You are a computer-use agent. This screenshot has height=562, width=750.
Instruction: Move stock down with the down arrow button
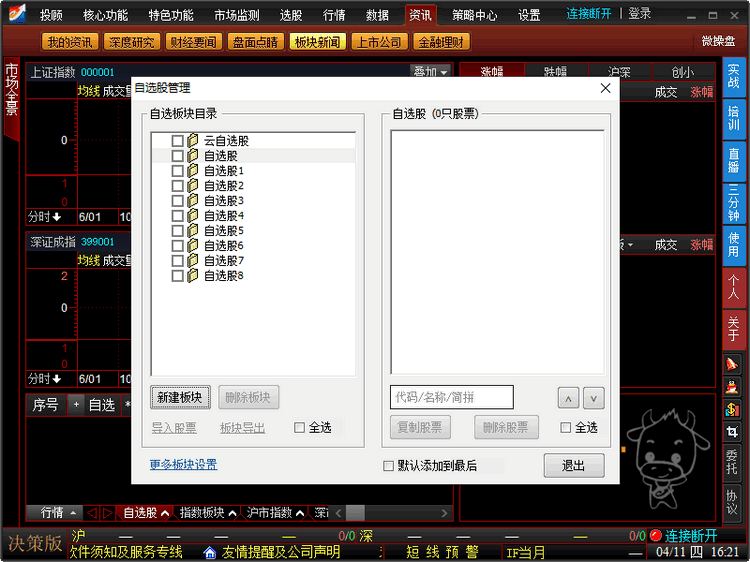point(594,398)
